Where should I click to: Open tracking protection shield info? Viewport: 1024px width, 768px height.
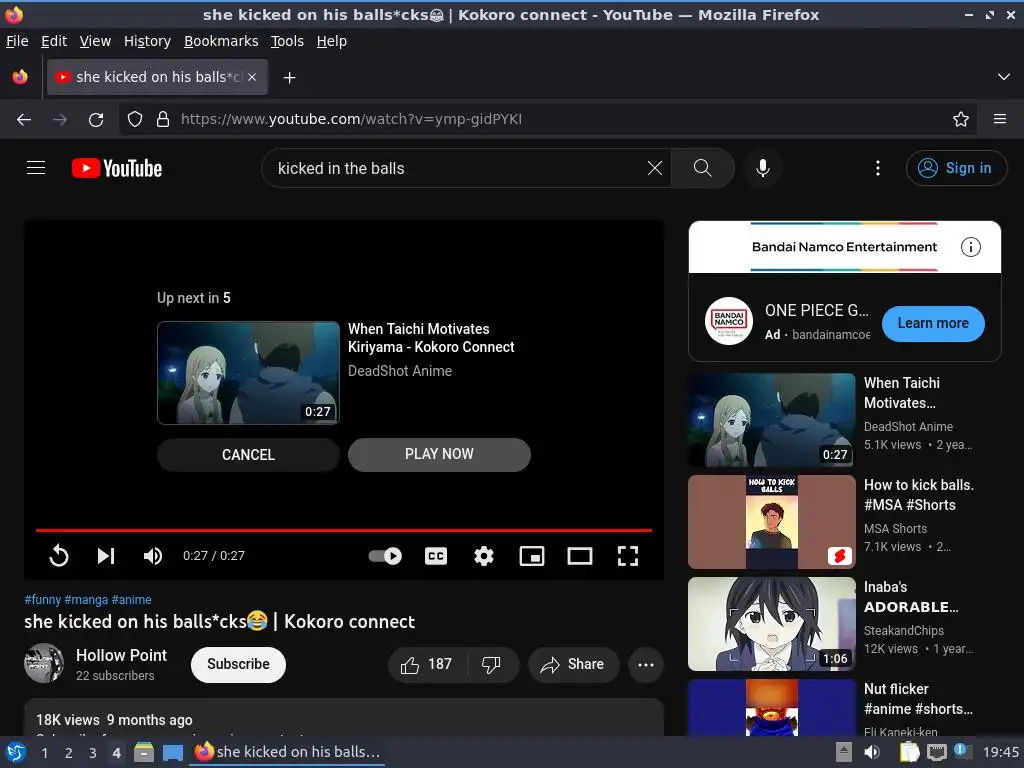135,120
